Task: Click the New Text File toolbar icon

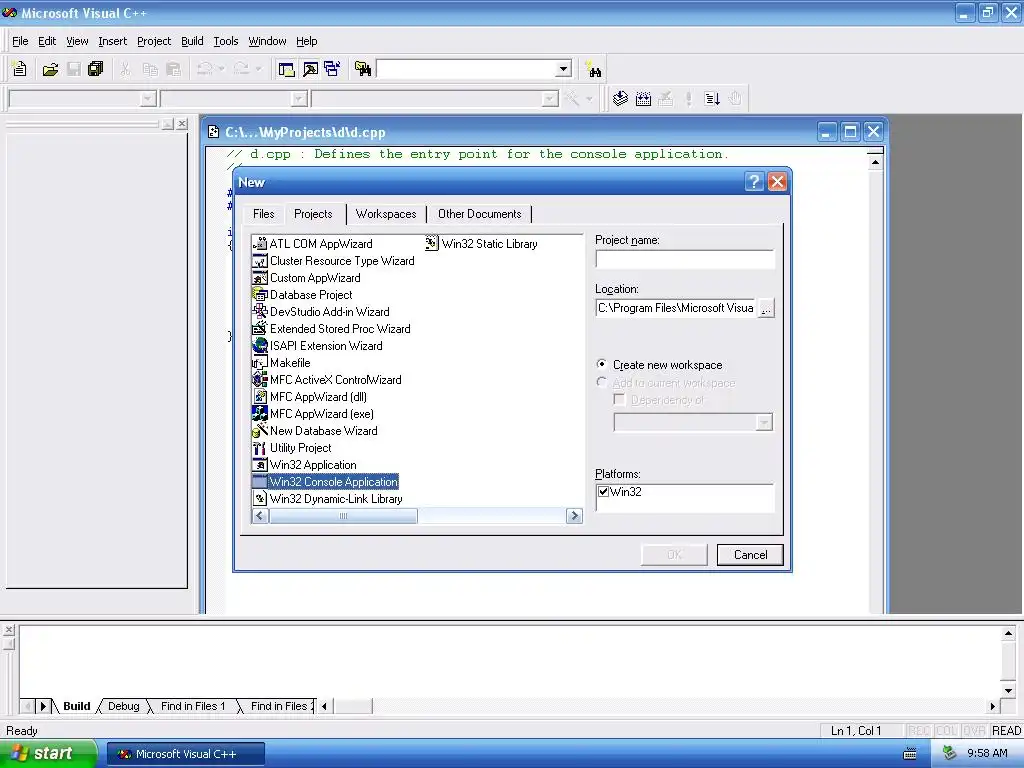Action: pos(20,69)
